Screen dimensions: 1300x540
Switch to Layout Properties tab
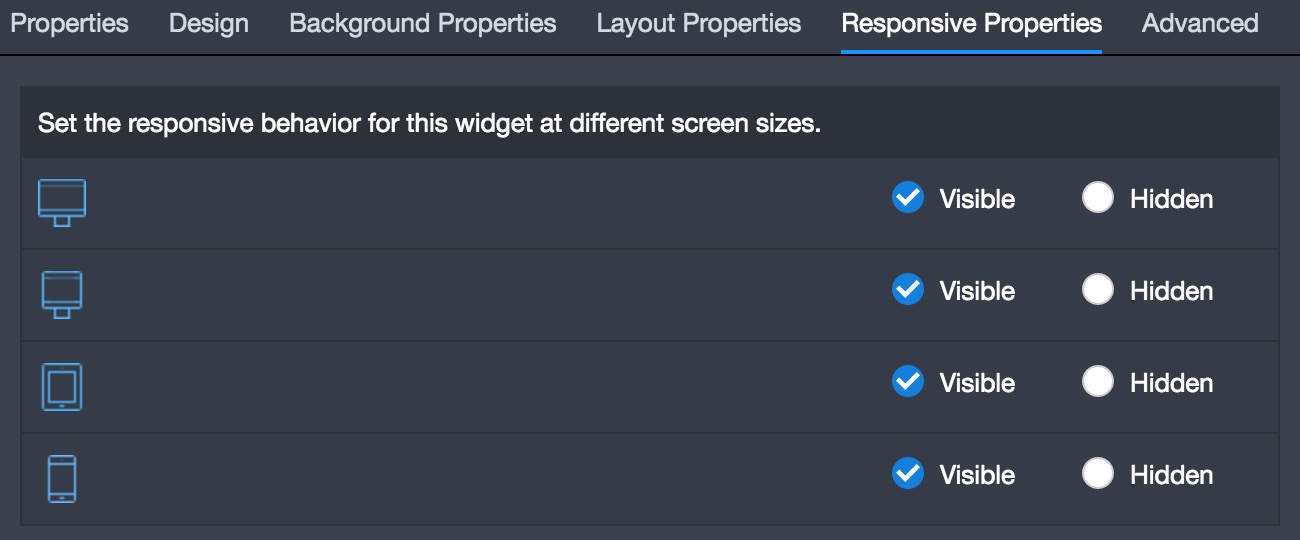click(699, 23)
